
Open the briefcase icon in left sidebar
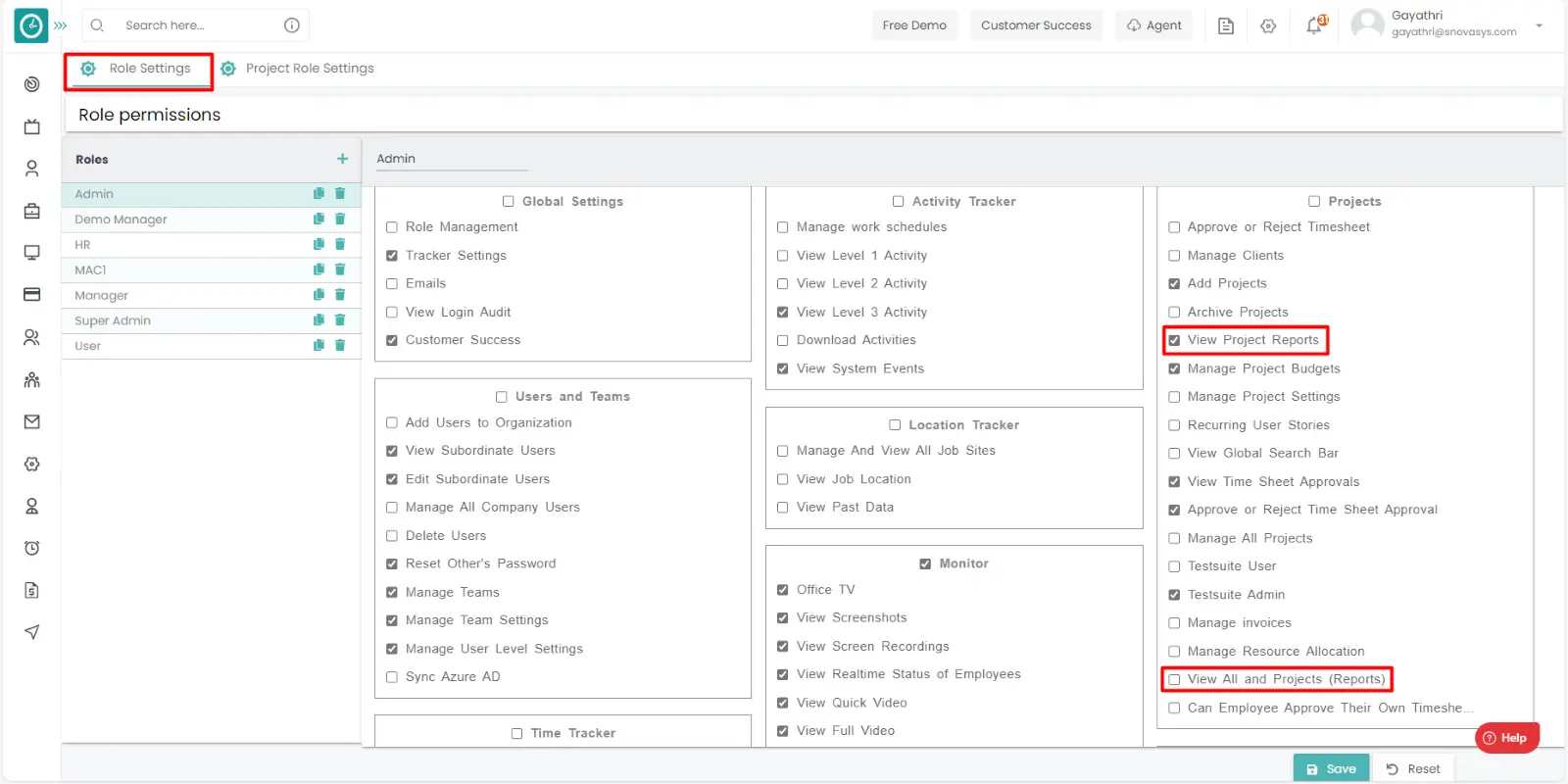pos(31,211)
